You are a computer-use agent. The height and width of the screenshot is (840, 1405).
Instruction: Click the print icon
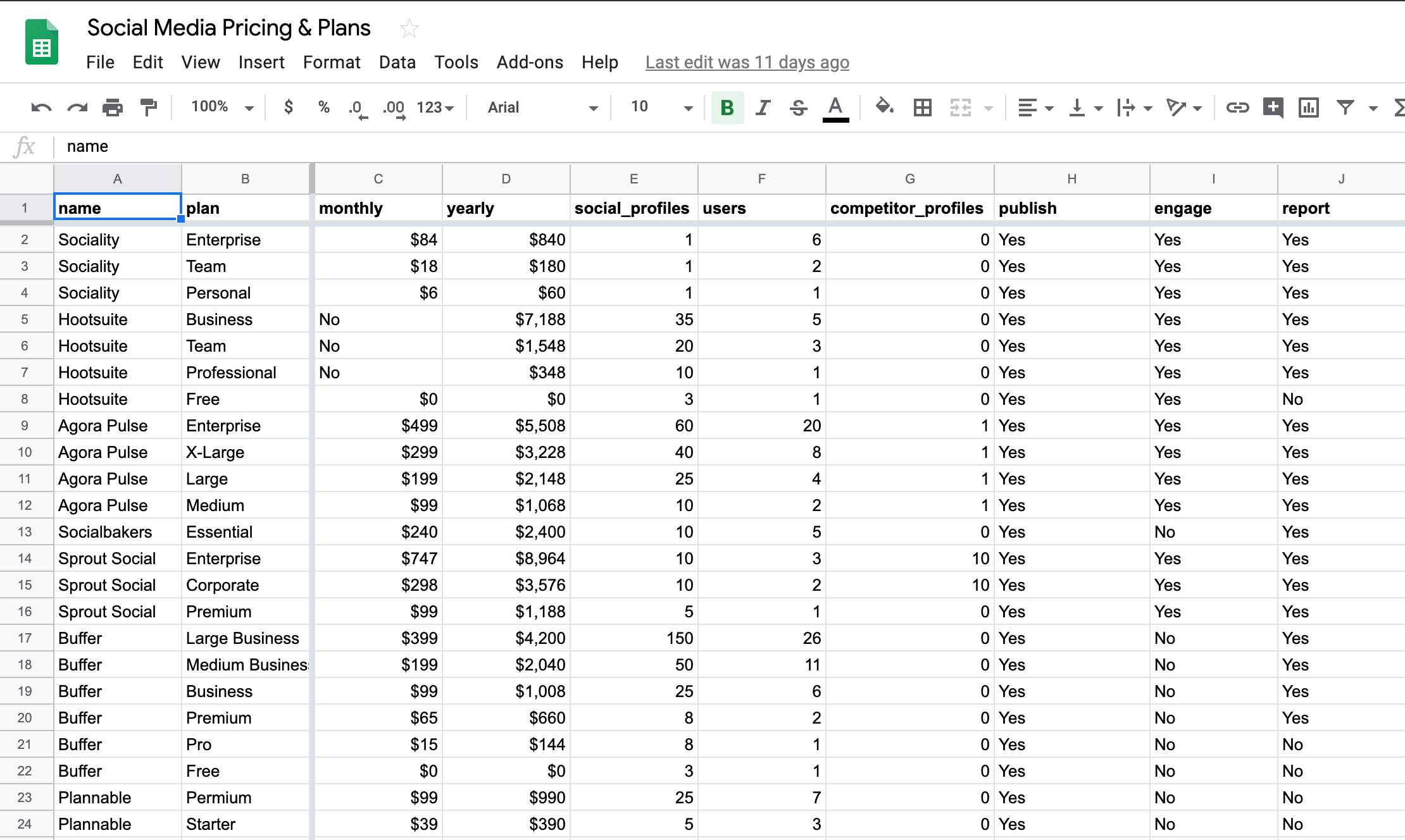point(113,108)
